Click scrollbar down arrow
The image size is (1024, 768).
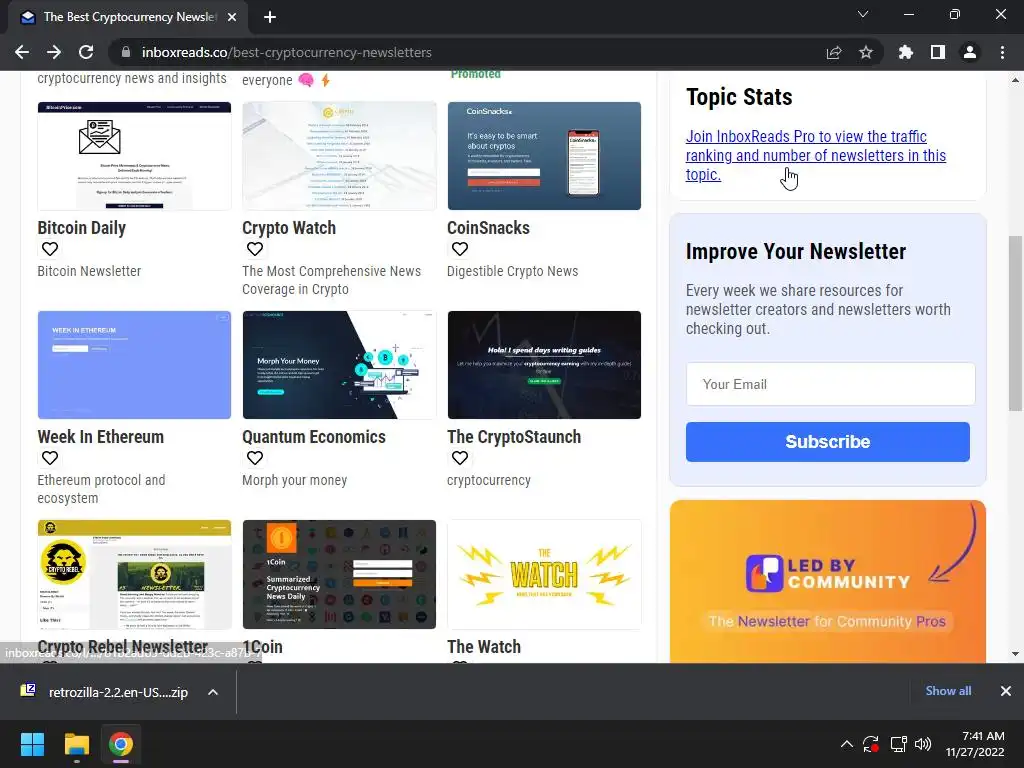[1015, 654]
